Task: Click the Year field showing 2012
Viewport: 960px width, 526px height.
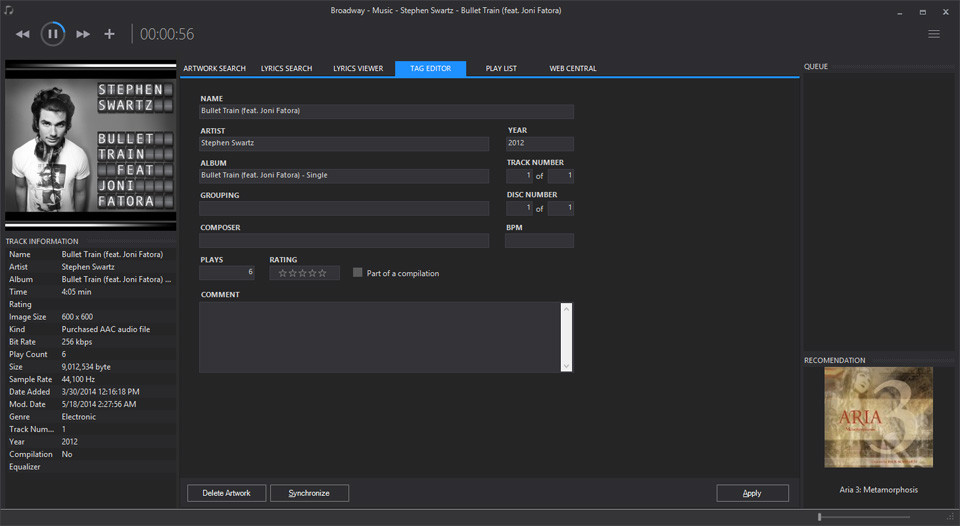Action: tap(539, 143)
